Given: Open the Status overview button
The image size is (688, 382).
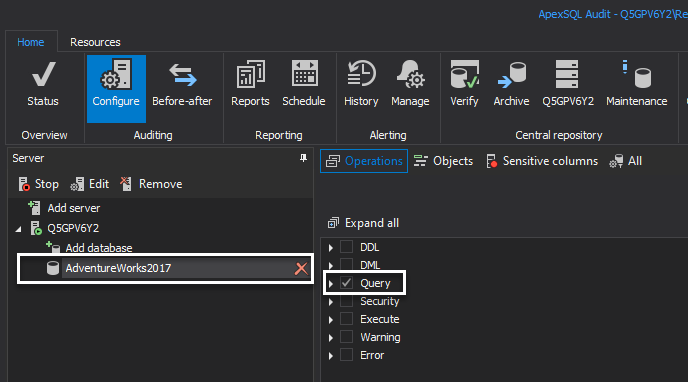Looking at the screenshot, I should [x=43, y=84].
